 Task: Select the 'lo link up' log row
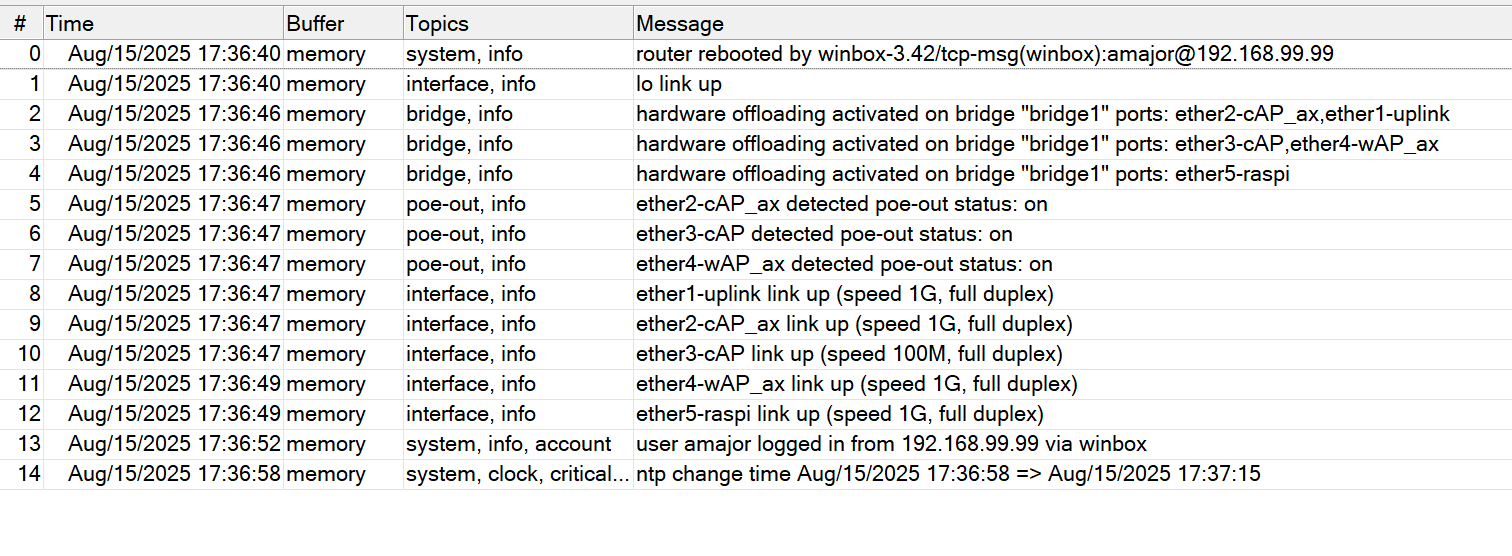pyautogui.click(x=679, y=84)
